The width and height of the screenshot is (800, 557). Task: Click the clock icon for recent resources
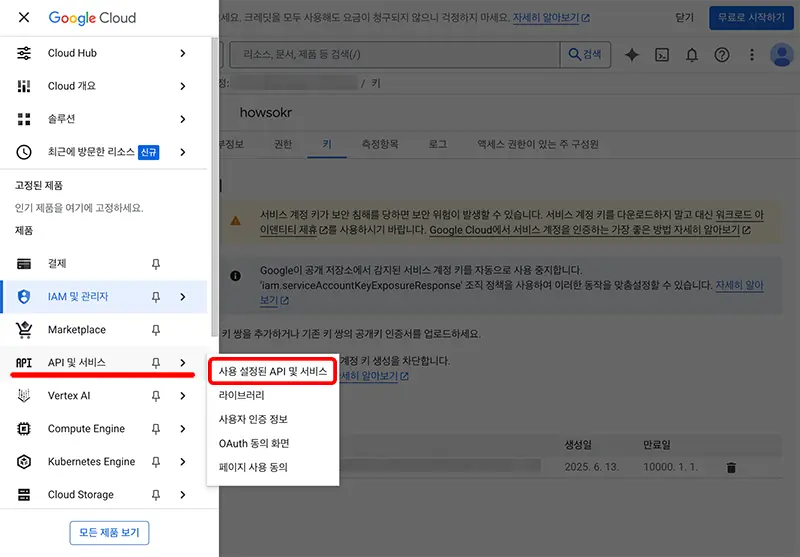tap(24, 152)
